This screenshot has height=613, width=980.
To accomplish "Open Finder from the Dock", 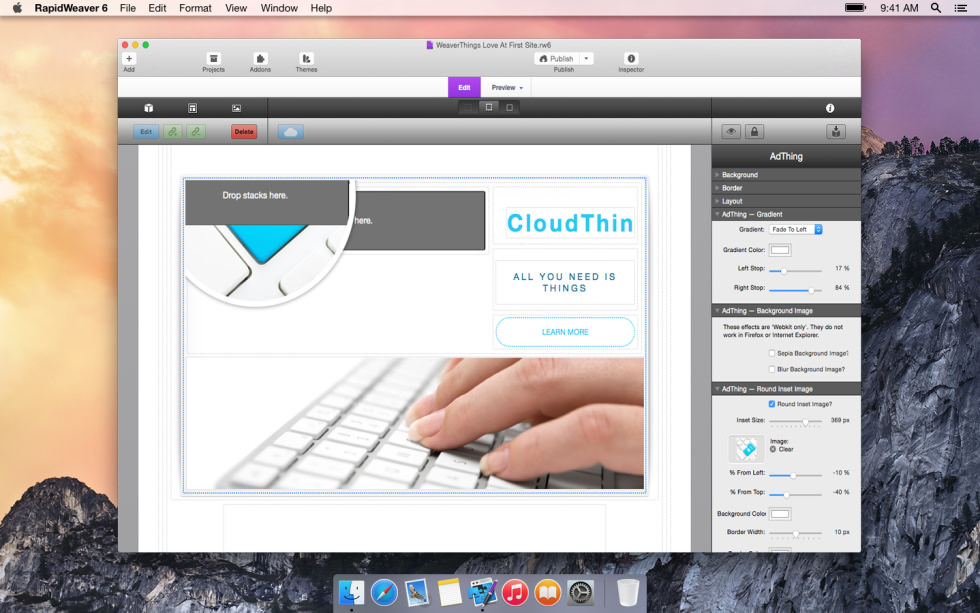I will click(351, 592).
